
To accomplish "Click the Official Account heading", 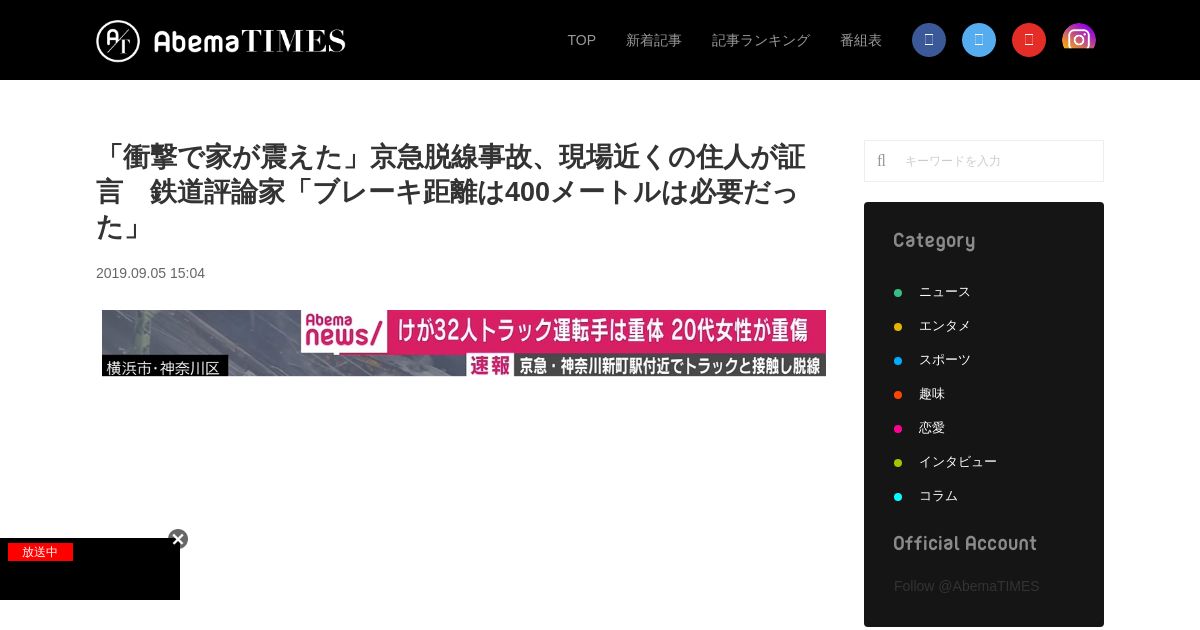I will [965, 543].
